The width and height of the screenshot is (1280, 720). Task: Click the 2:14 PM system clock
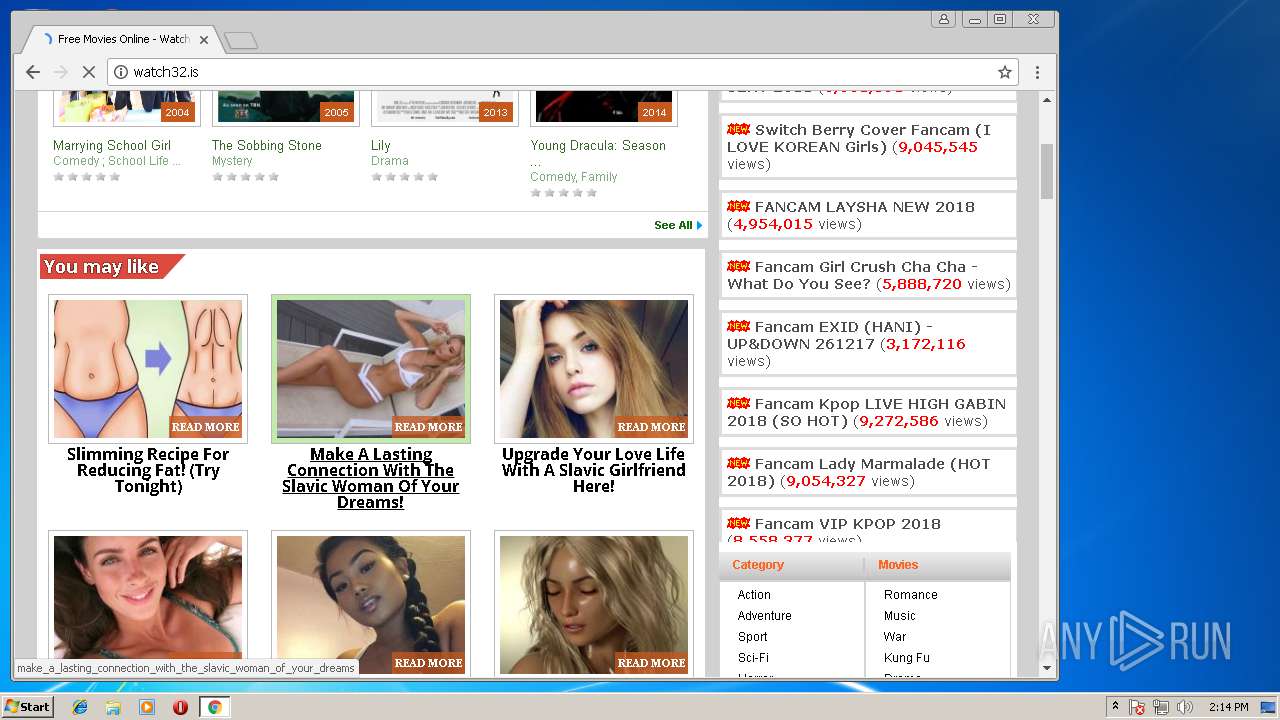(1228, 707)
